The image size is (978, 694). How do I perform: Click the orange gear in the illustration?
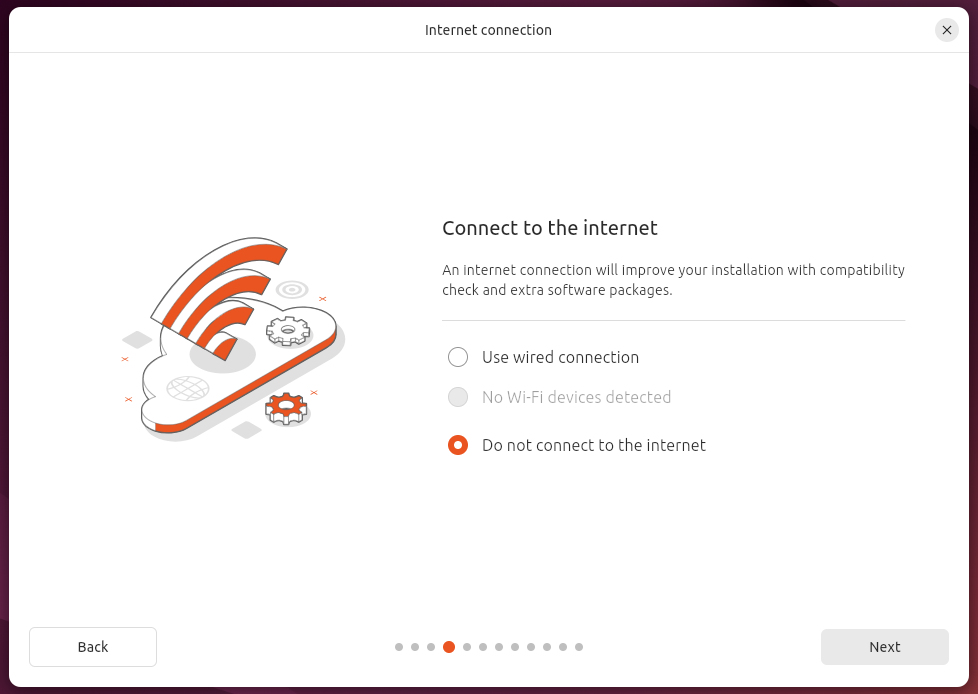[x=286, y=408]
